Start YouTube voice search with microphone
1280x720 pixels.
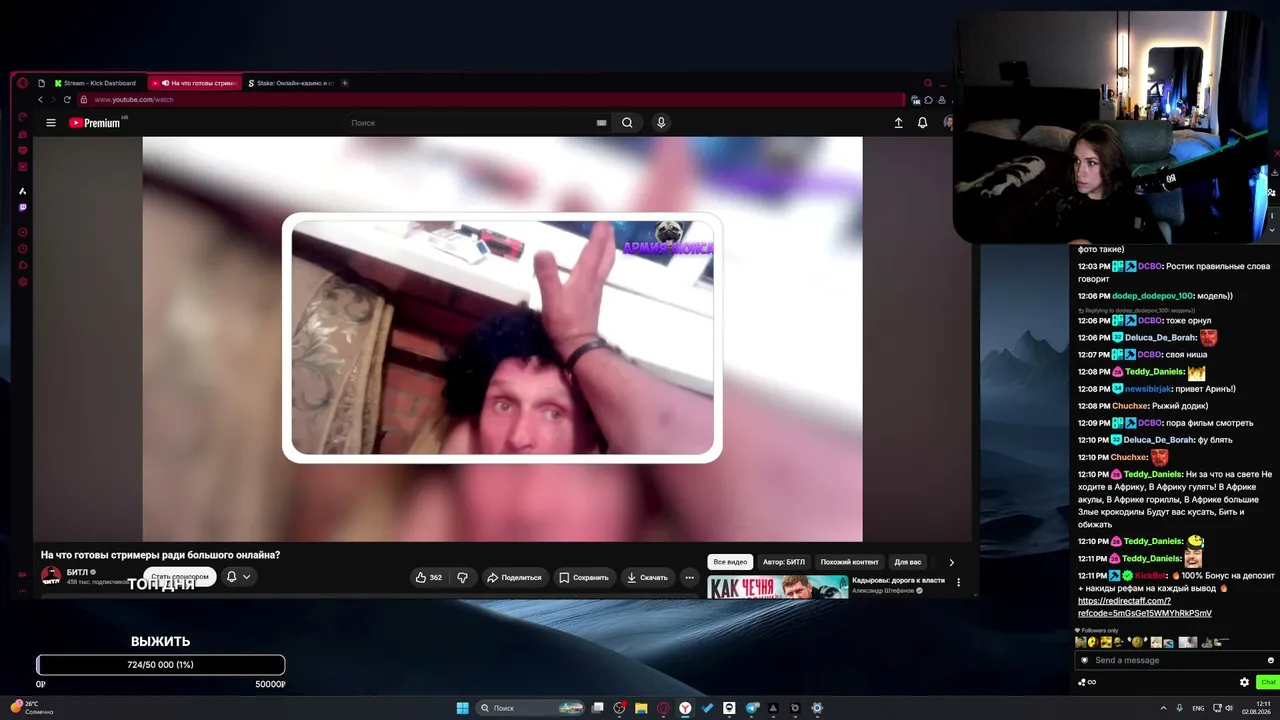pyautogui.click(x=660, y=123)
